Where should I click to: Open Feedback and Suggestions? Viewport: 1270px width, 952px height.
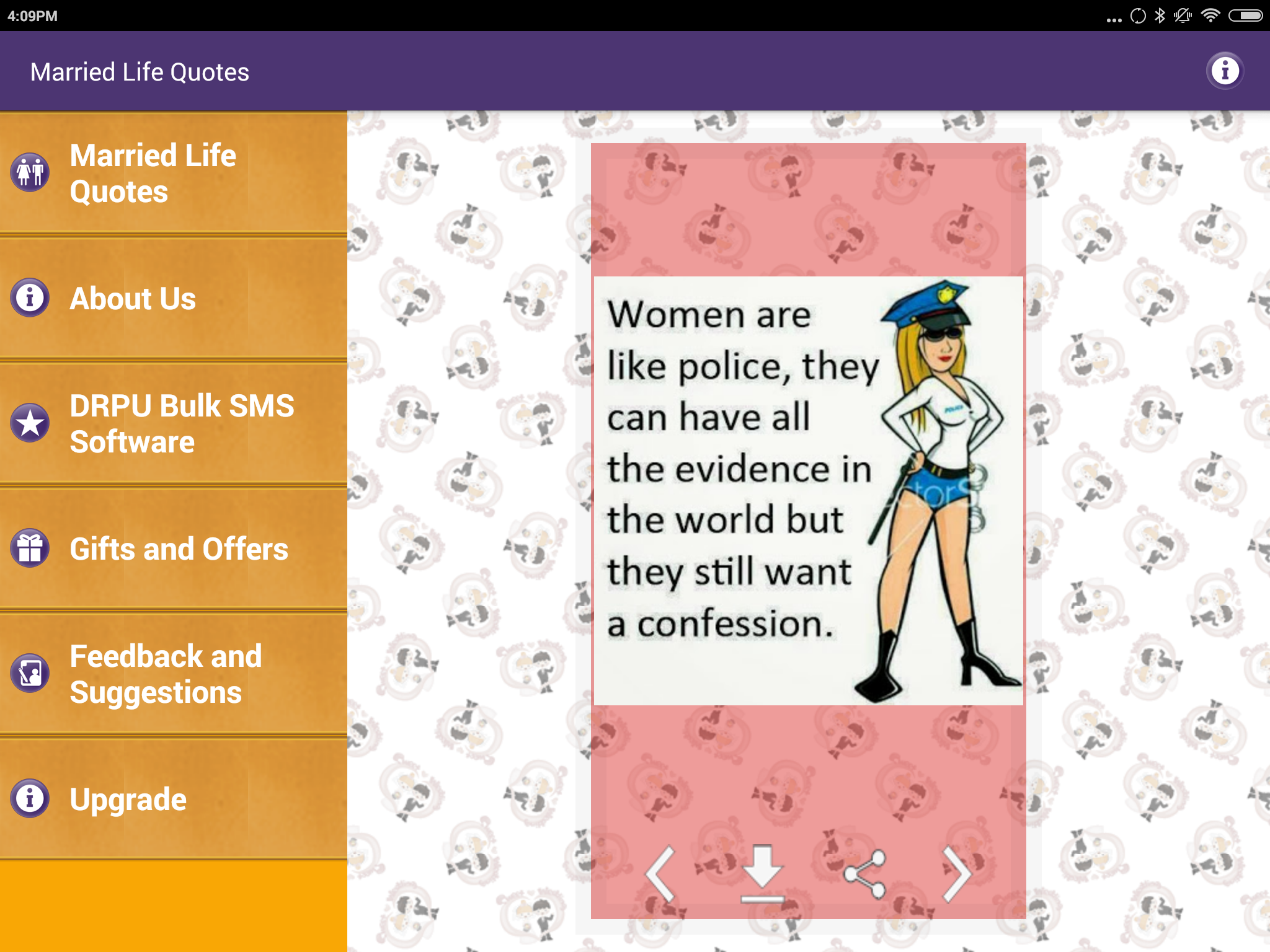(x=166, y=674)
